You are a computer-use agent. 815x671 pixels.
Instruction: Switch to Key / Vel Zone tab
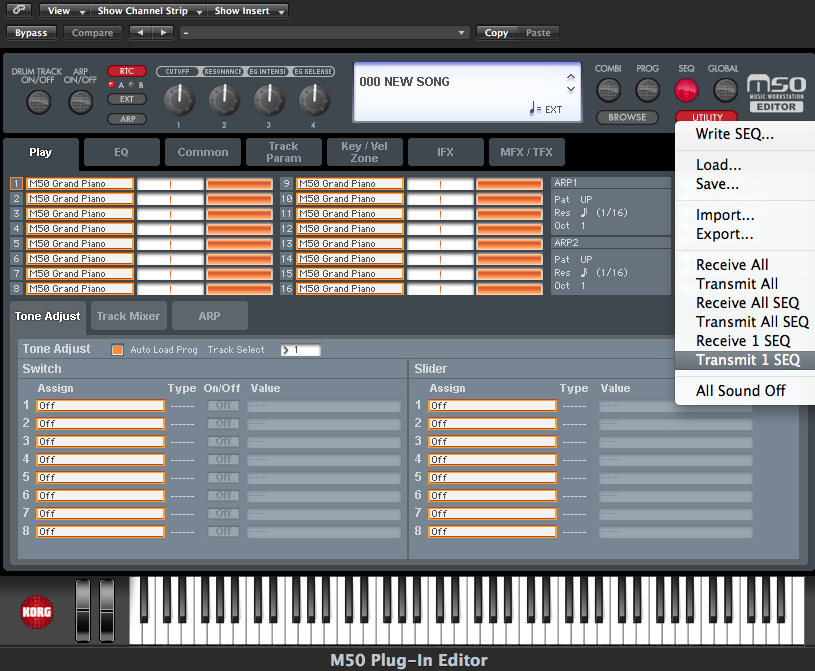364,152
